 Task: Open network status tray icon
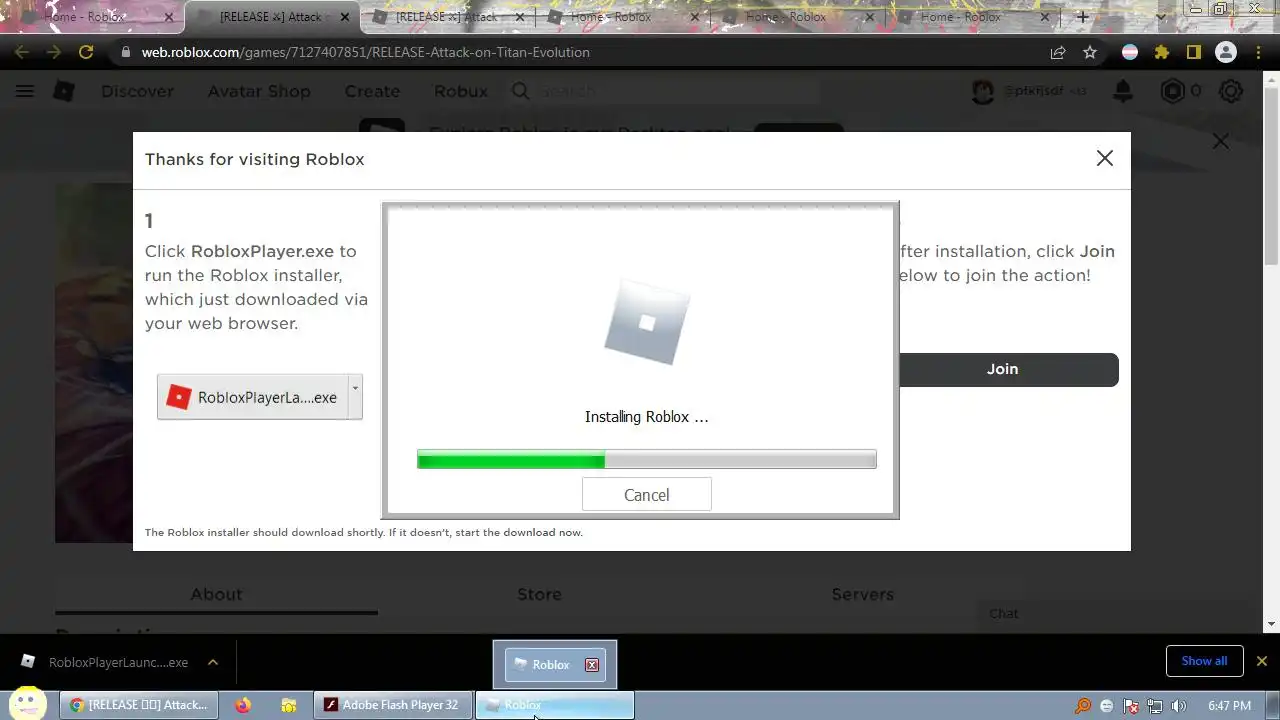(x=1155, y=705)
